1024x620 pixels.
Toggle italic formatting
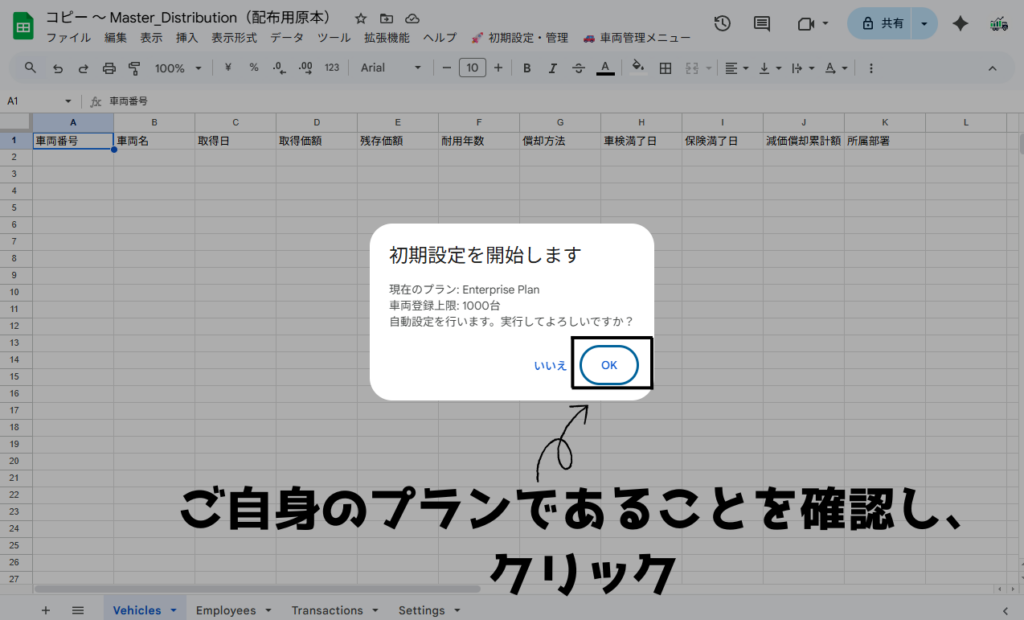tap(552, 68)
